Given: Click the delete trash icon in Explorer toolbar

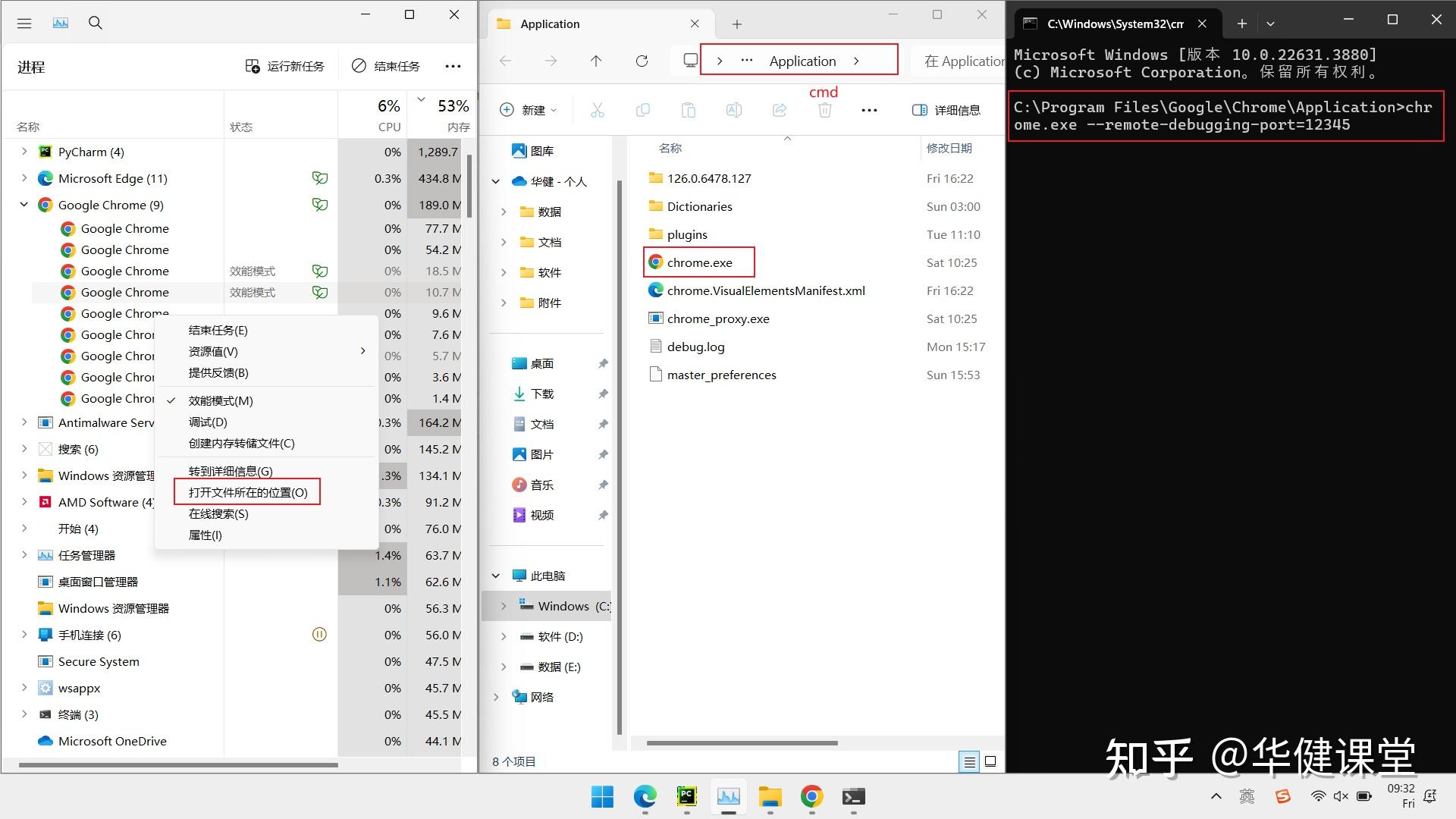Looking at the screenshot, I should [825, 111].
